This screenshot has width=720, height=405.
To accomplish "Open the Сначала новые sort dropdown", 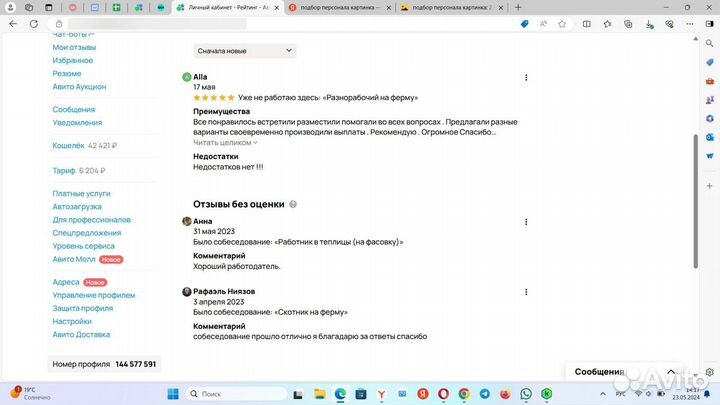I will click(244, 51).
